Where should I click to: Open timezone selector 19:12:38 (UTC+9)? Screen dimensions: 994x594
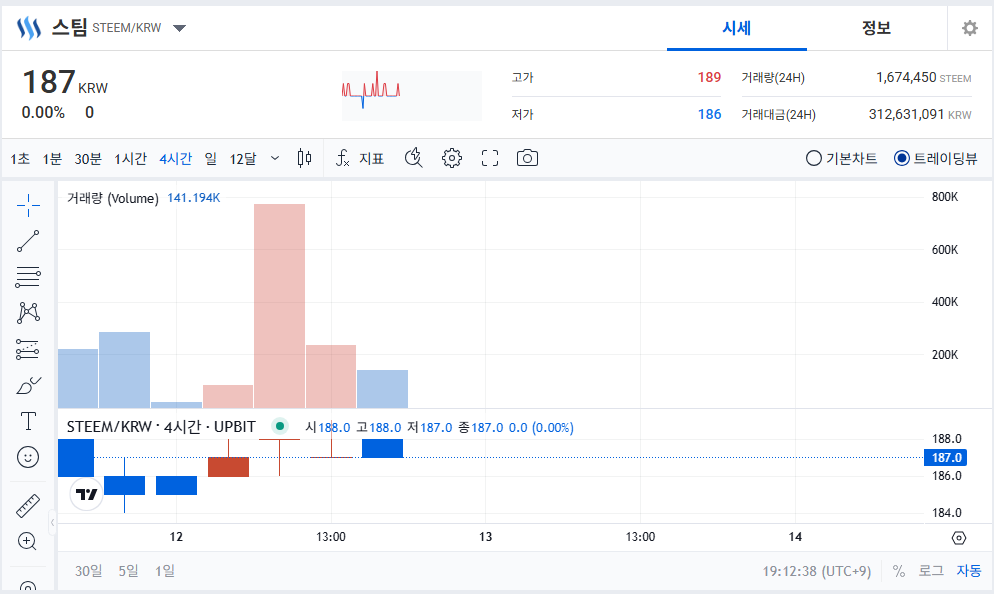coord(816,571)
